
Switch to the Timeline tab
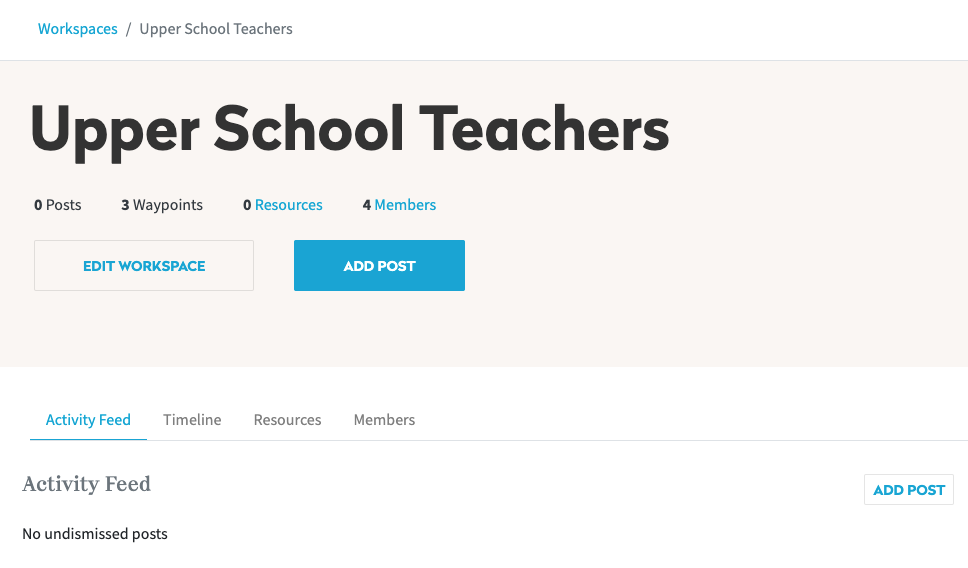point(192,420)
